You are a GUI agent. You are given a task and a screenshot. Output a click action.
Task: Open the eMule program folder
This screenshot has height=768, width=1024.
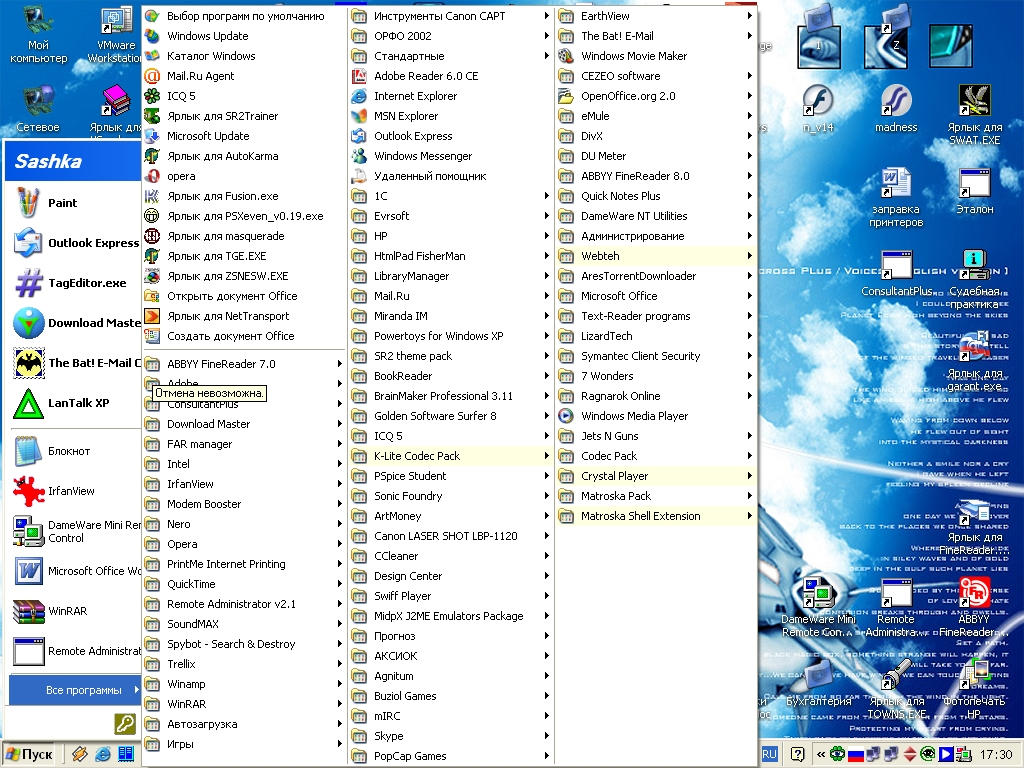point(656,116)
